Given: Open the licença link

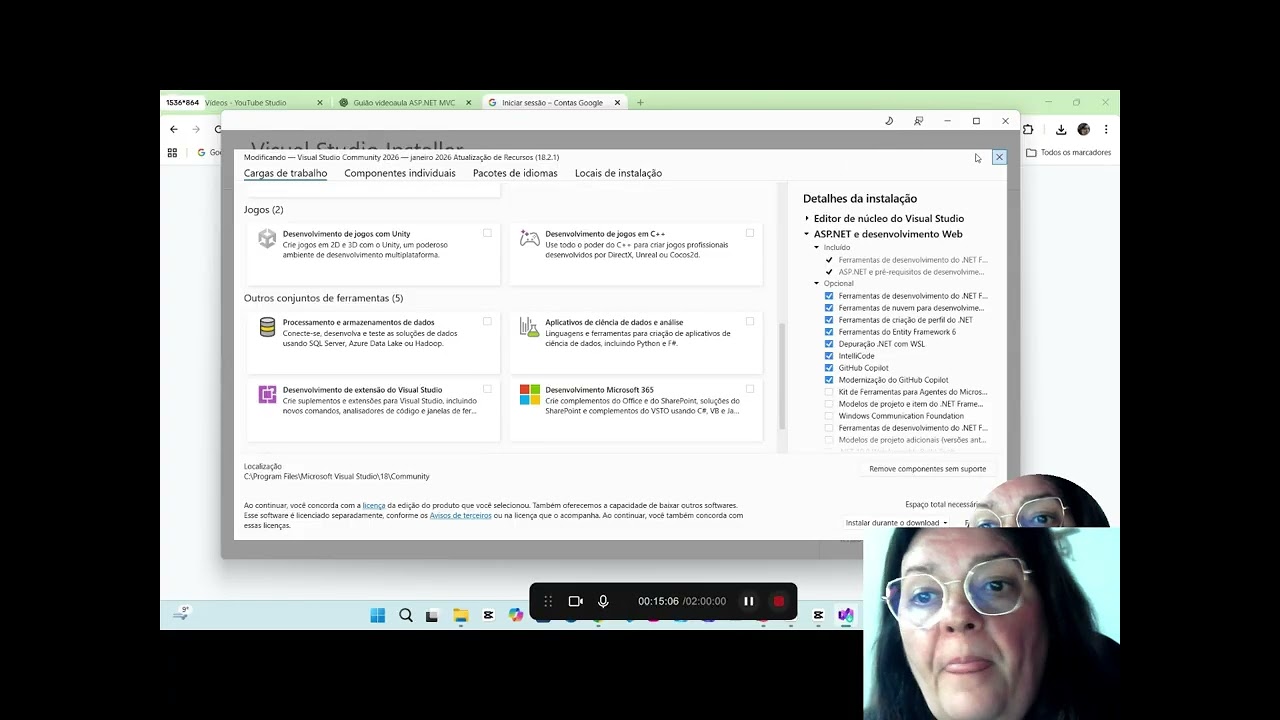Looking at the screenshot, I should [x=374, y=506].
